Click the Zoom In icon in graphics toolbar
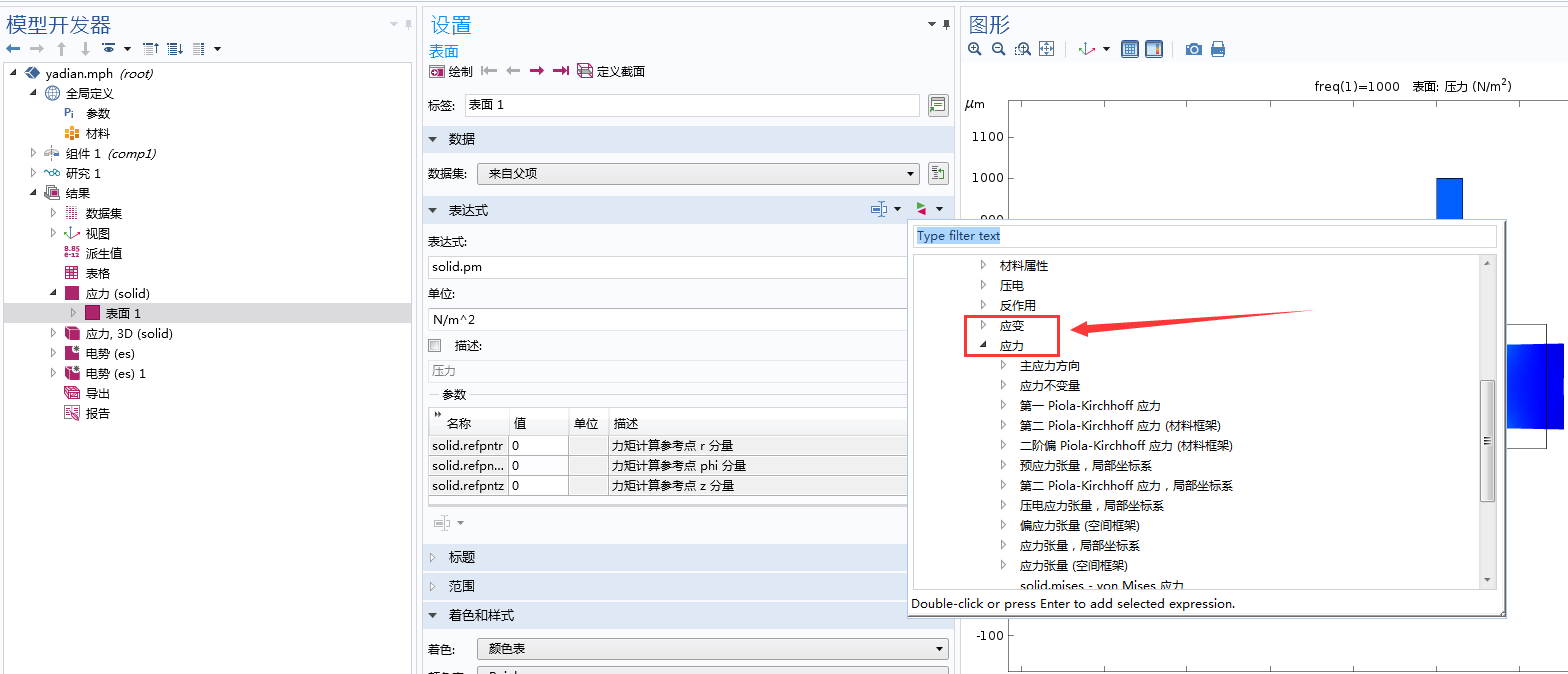 point(975,49)
